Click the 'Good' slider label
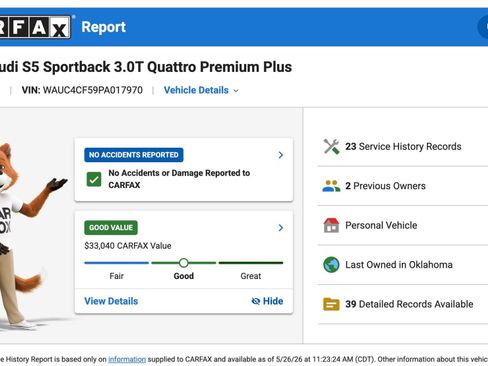The height and width of the screenshot is (366, 488). coord(183,276)
